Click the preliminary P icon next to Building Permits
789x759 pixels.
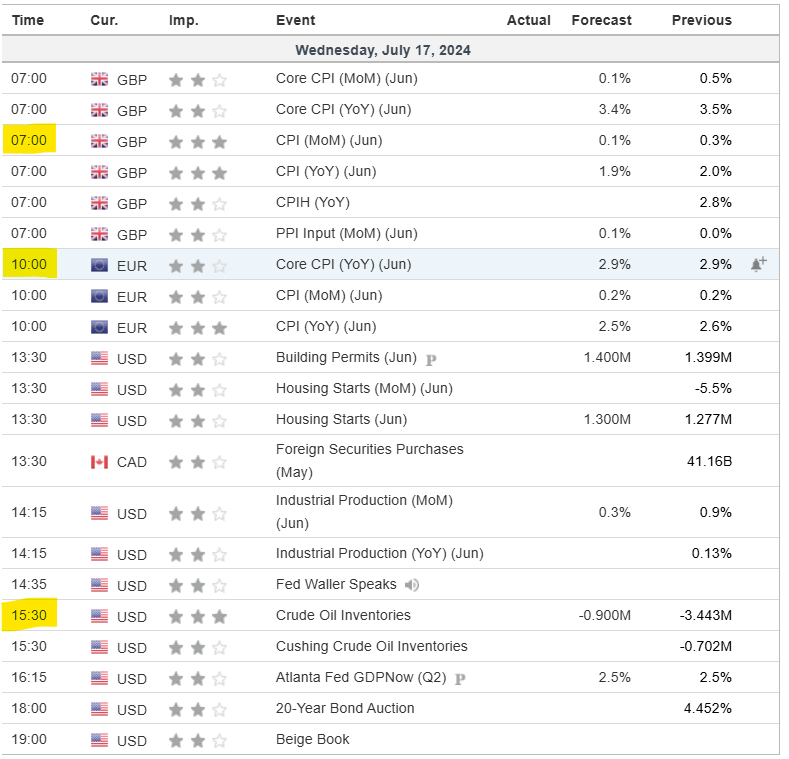point(431,358)
